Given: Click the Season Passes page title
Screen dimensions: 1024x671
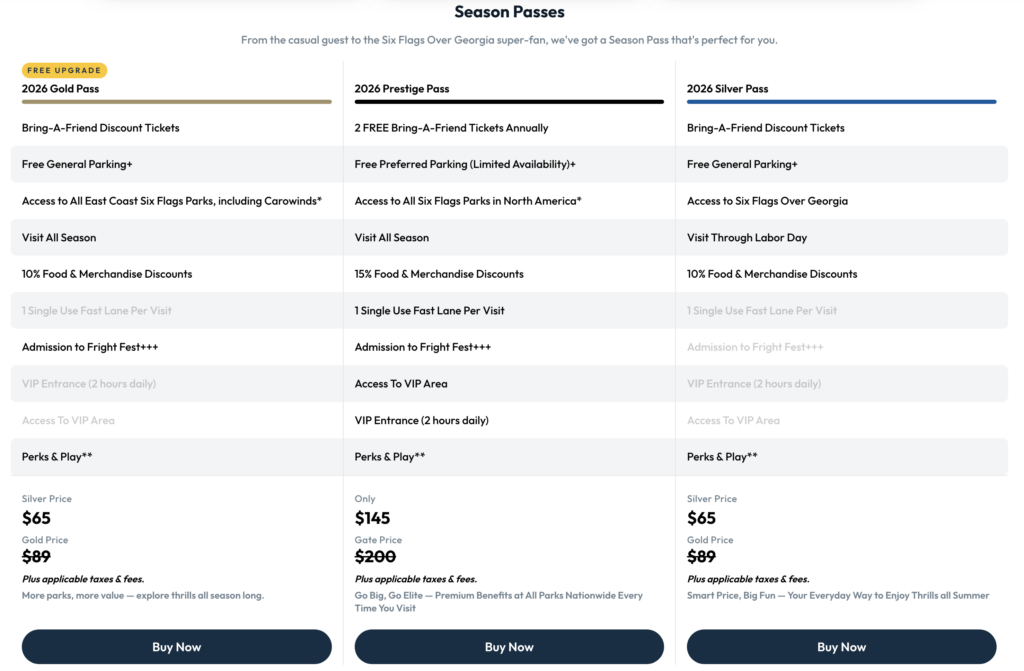Looking at the screenshot, I should point(511,12).
